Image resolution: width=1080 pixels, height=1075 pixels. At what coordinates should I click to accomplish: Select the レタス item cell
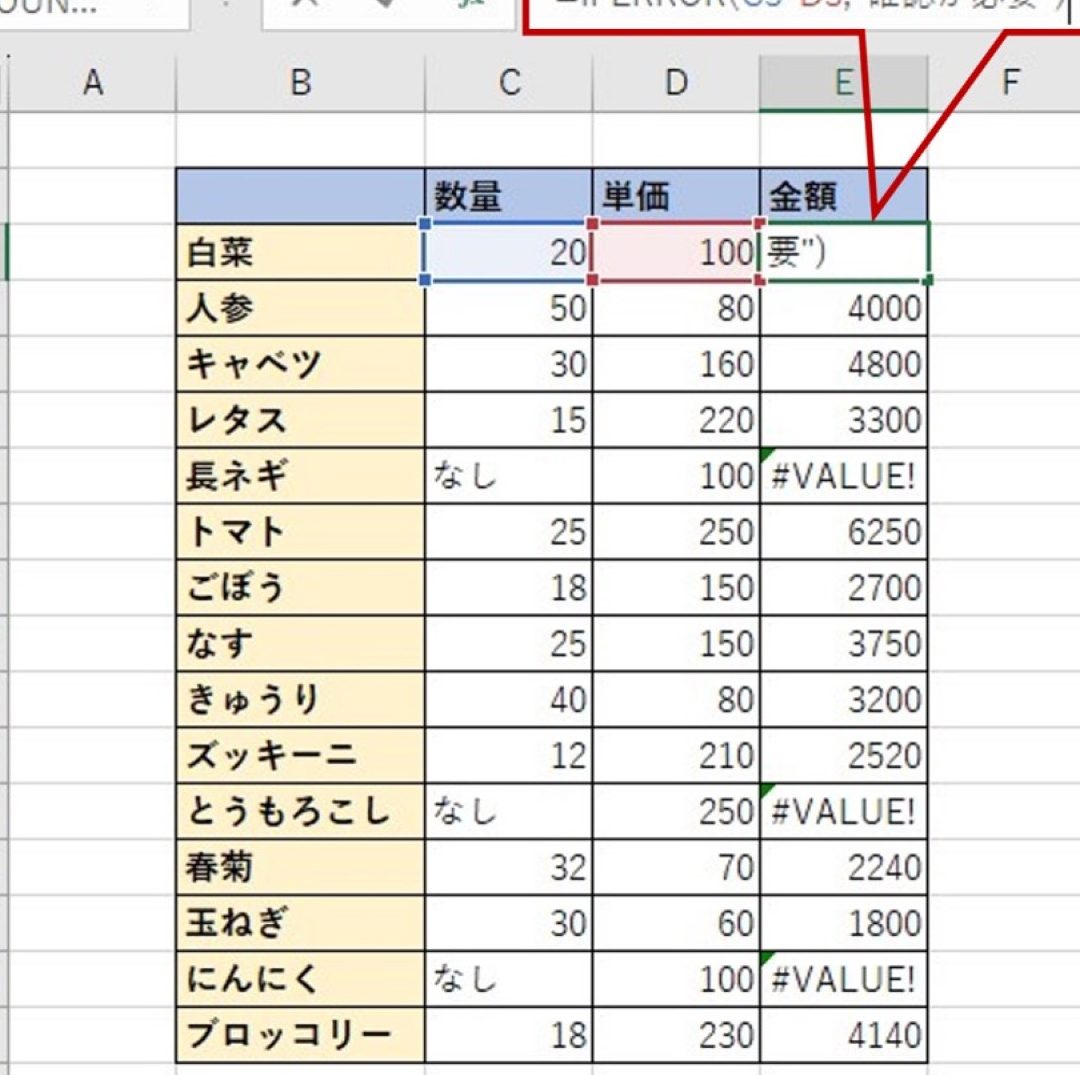click(300, 420)
